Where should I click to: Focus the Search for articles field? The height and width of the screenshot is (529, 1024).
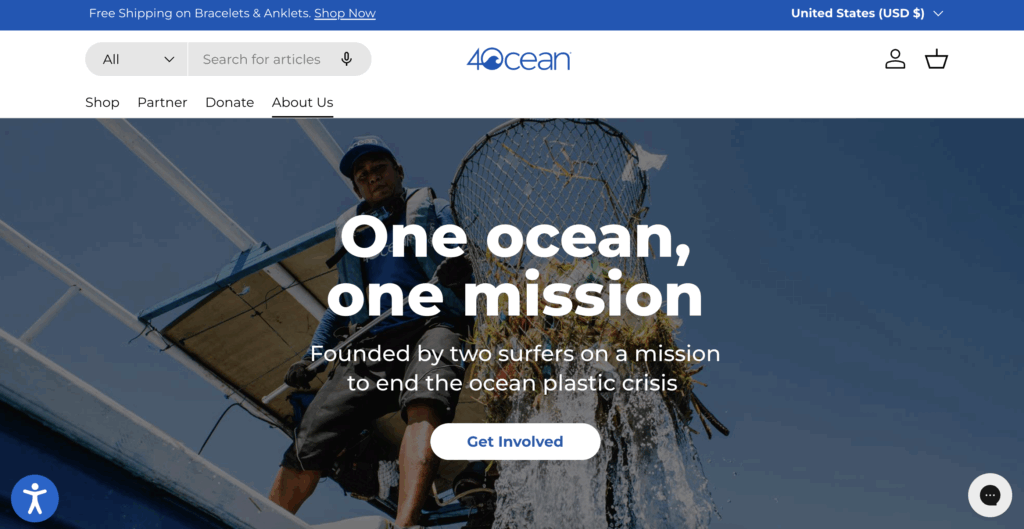pos(261,59)
